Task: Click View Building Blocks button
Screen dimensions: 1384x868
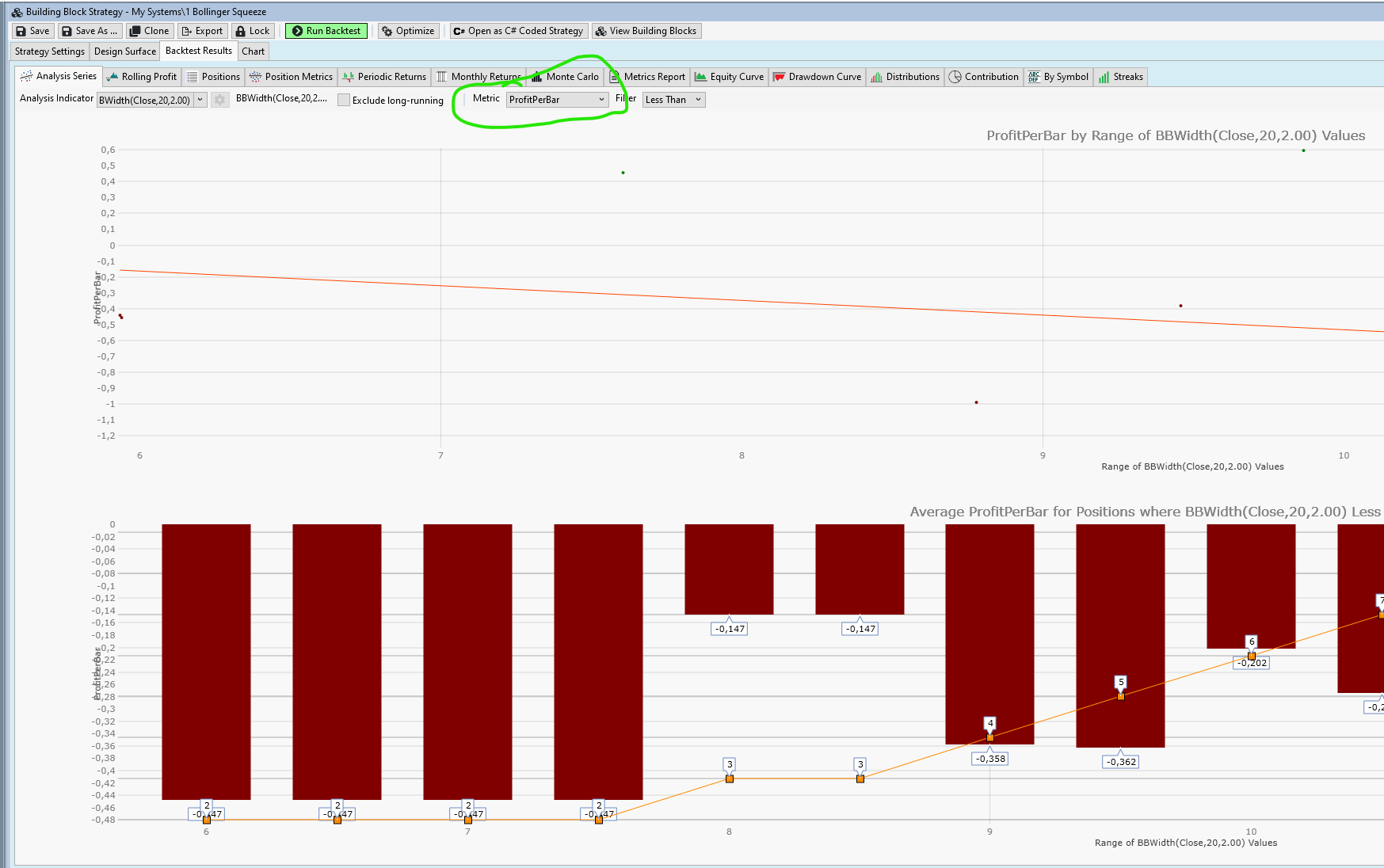Action: pos(646,31)
